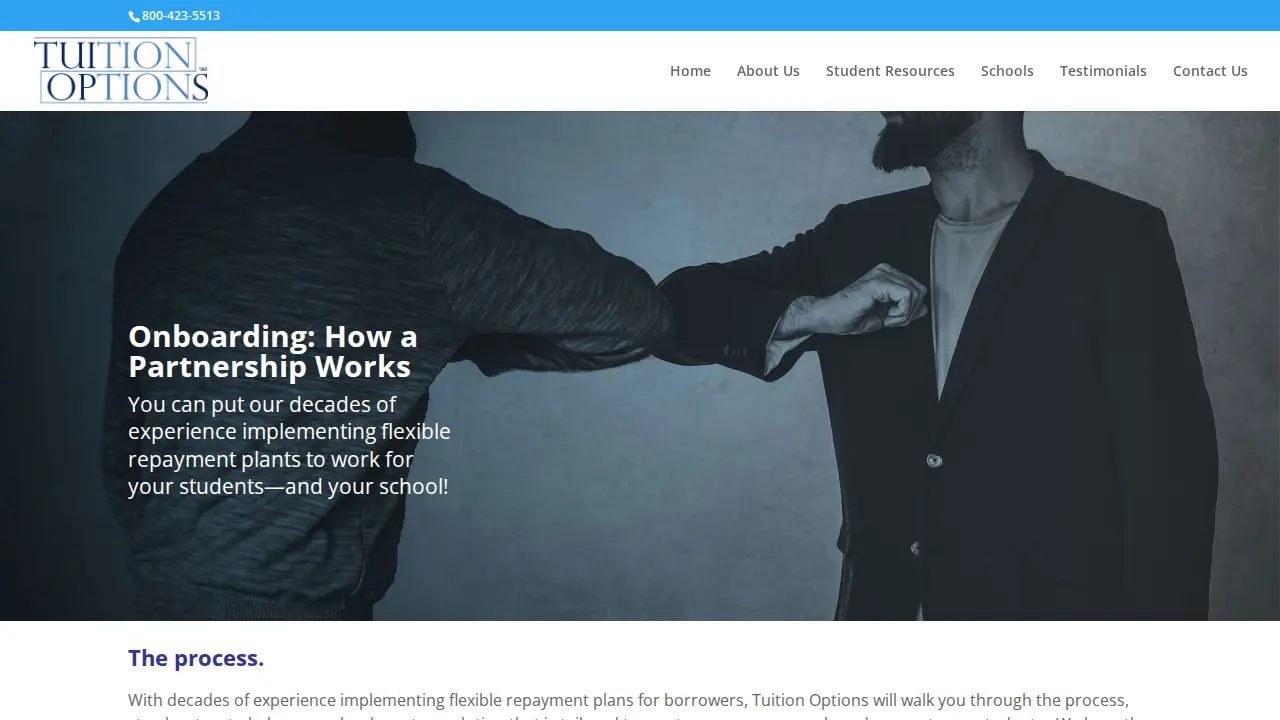Navigate to Contact Us

tap(1210, 71)
